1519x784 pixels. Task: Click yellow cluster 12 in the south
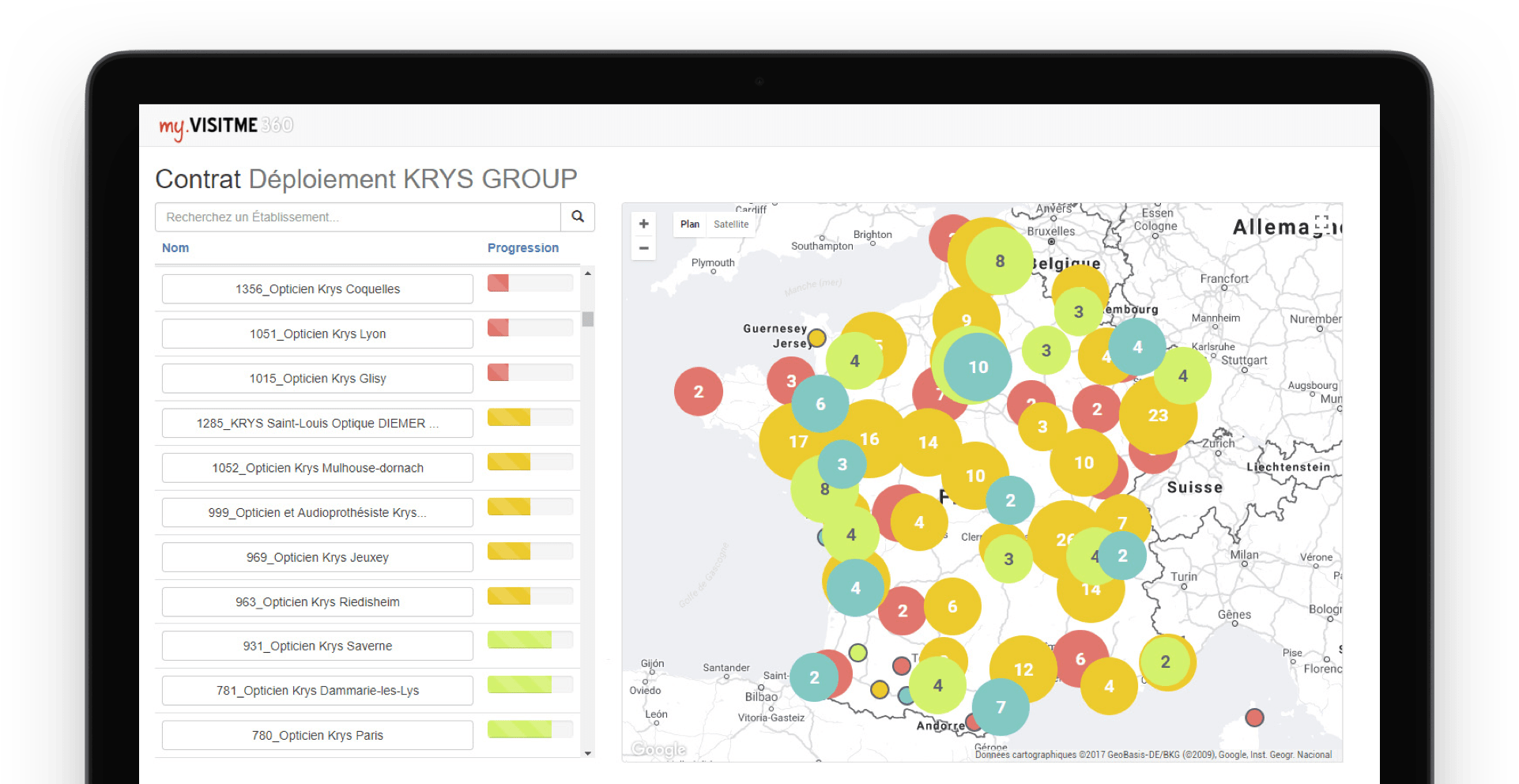pyautogui.click(x=1023, y=669)
